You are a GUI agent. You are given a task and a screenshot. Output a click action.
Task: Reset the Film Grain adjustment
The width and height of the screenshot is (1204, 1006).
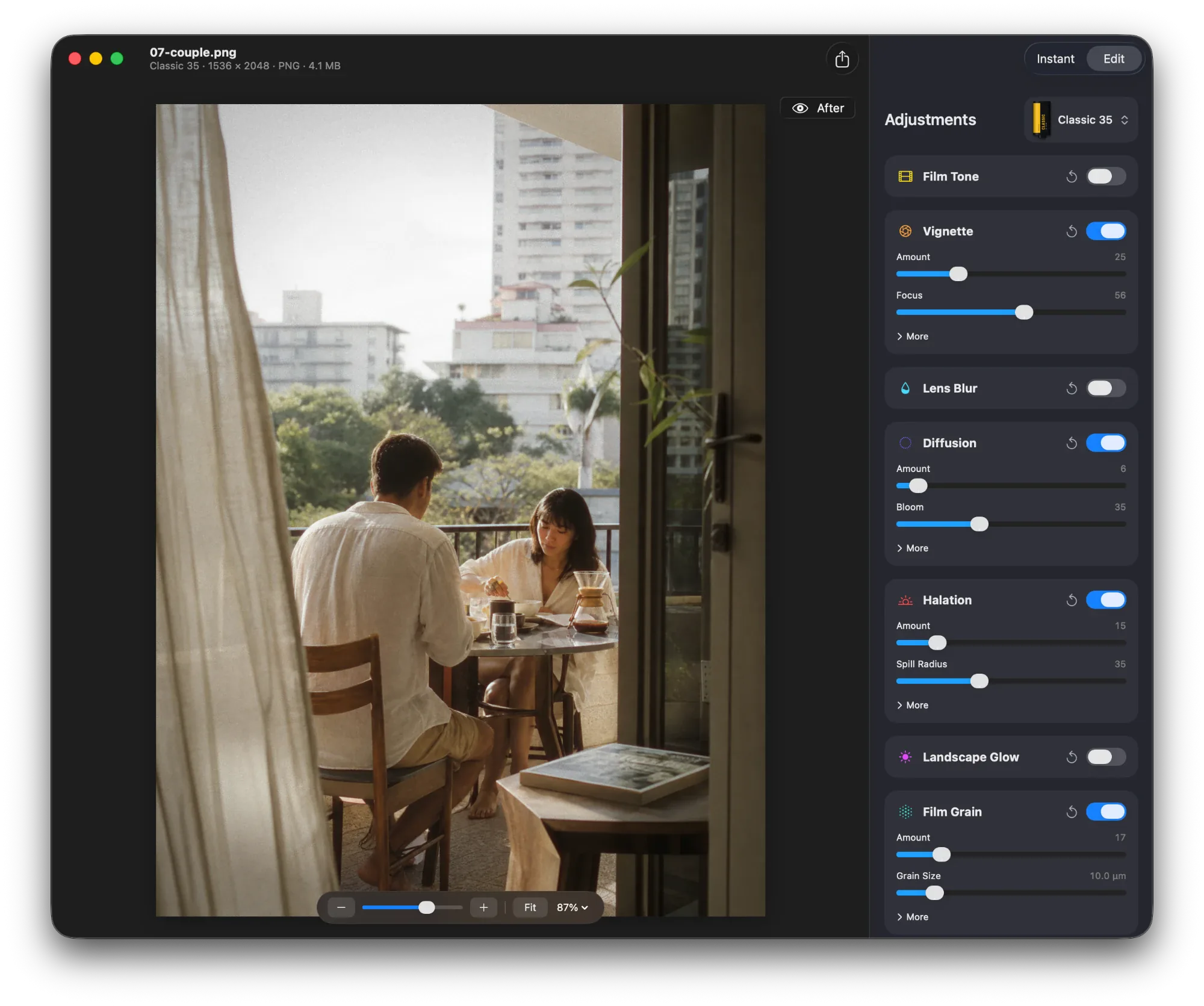(x=1072, y=812)
